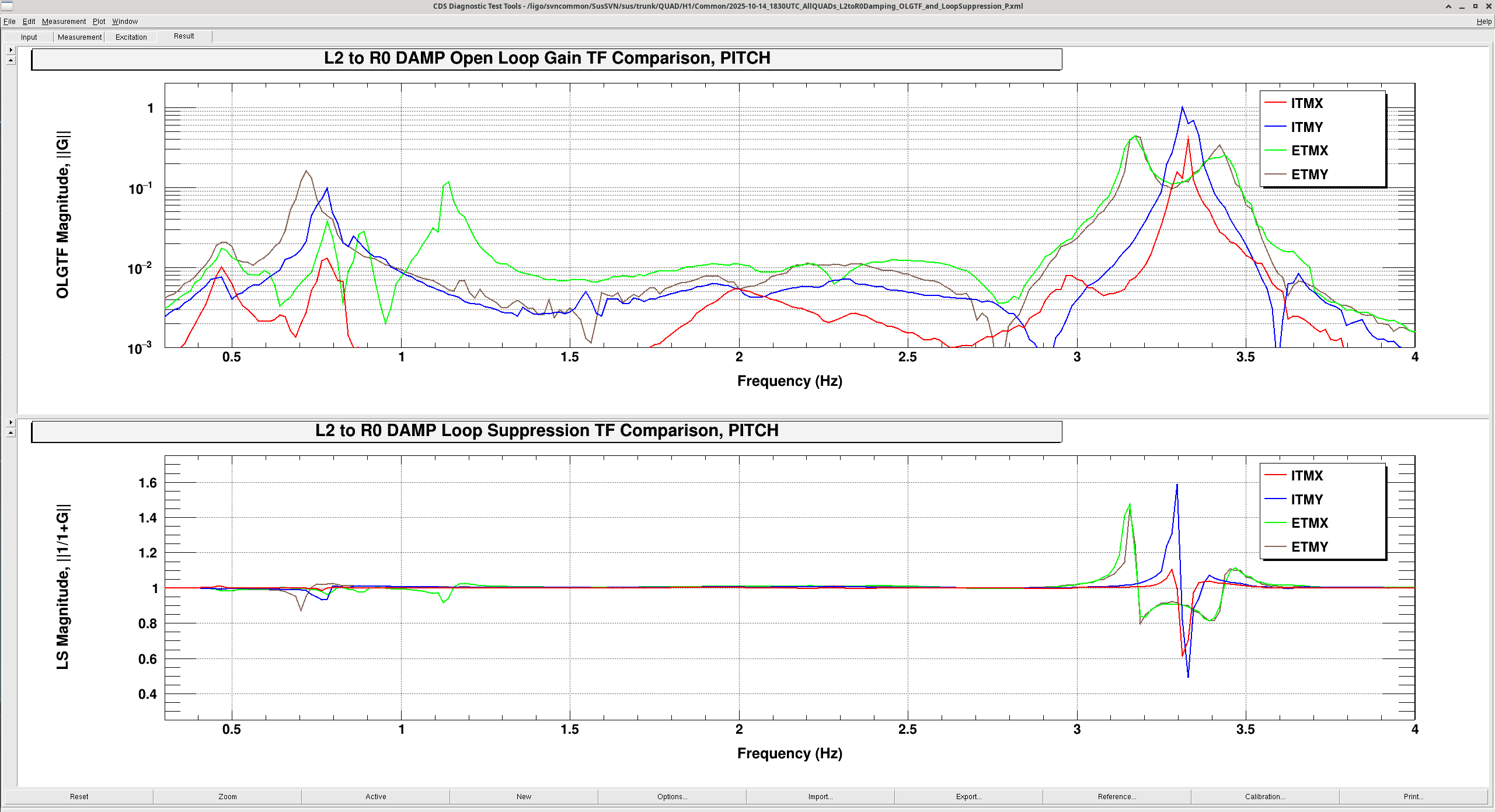
Task: Open the Plot menu
Action: point(99,22)
